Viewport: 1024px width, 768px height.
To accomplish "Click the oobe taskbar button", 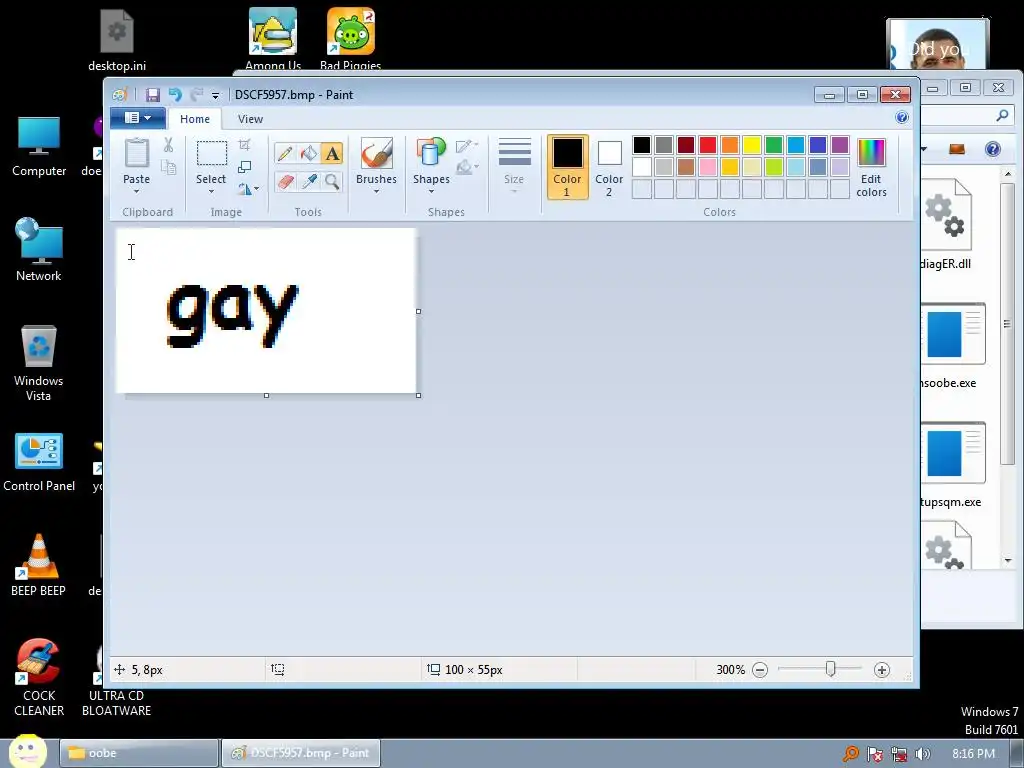I will (139, 753).
